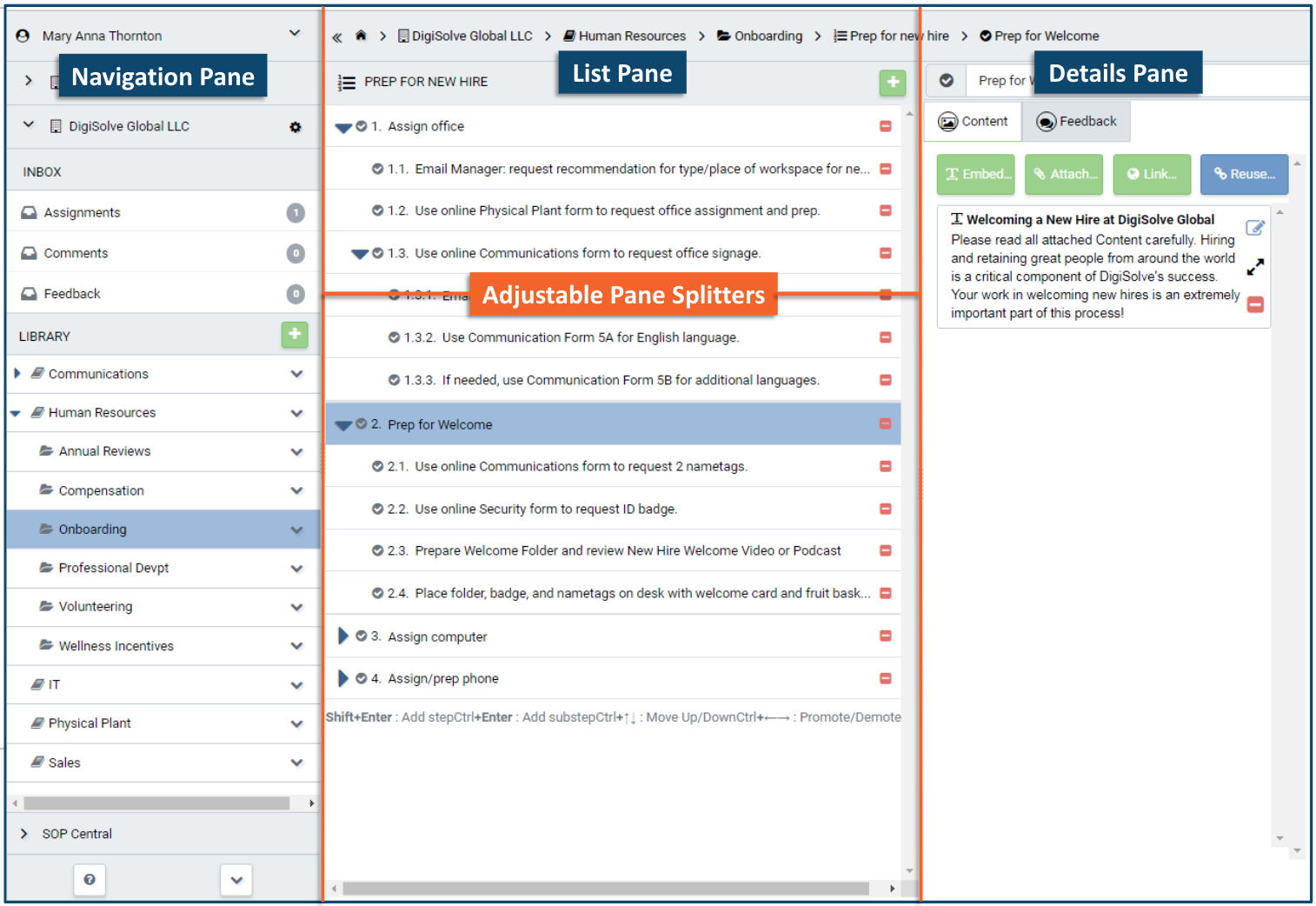Open the Mary Anna Thornton user dropdown
1316x906 pixels.
click(x=295, y=33)
